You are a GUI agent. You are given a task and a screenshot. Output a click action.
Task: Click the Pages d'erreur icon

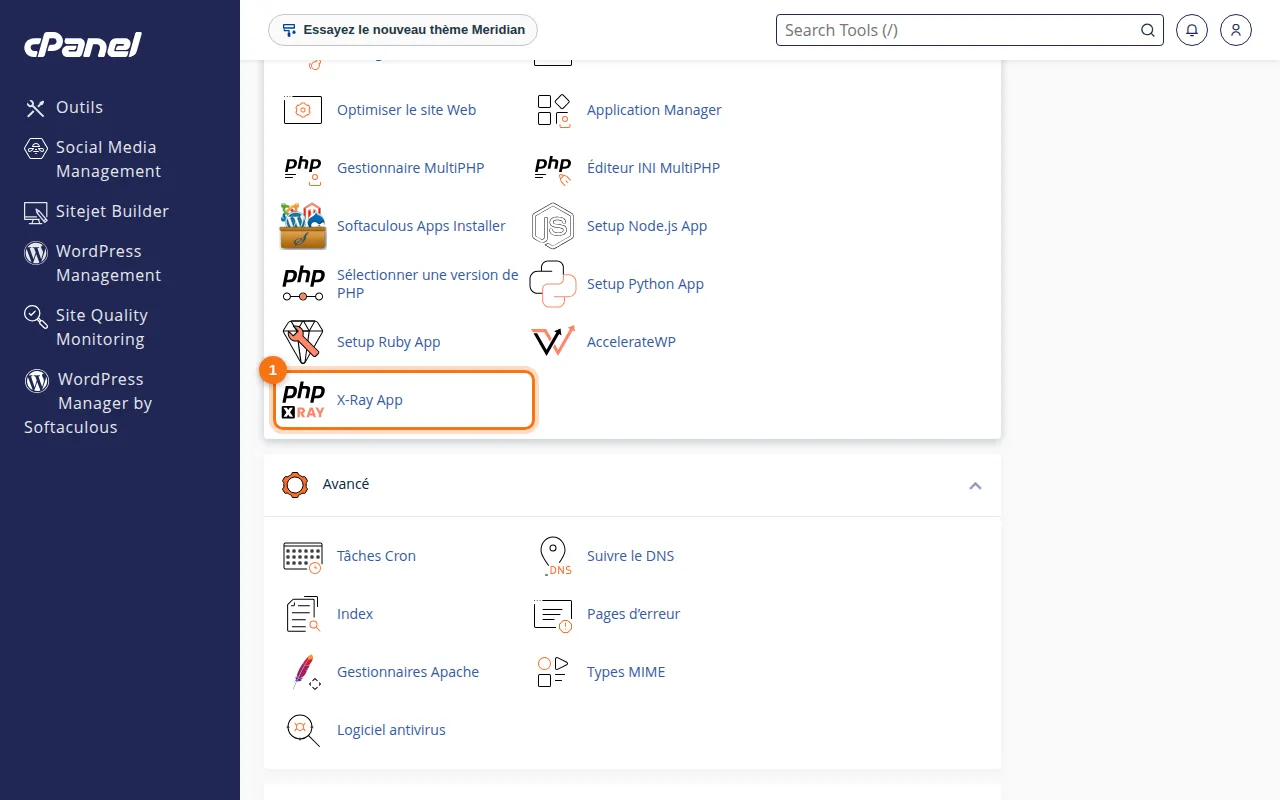point(553,614)
